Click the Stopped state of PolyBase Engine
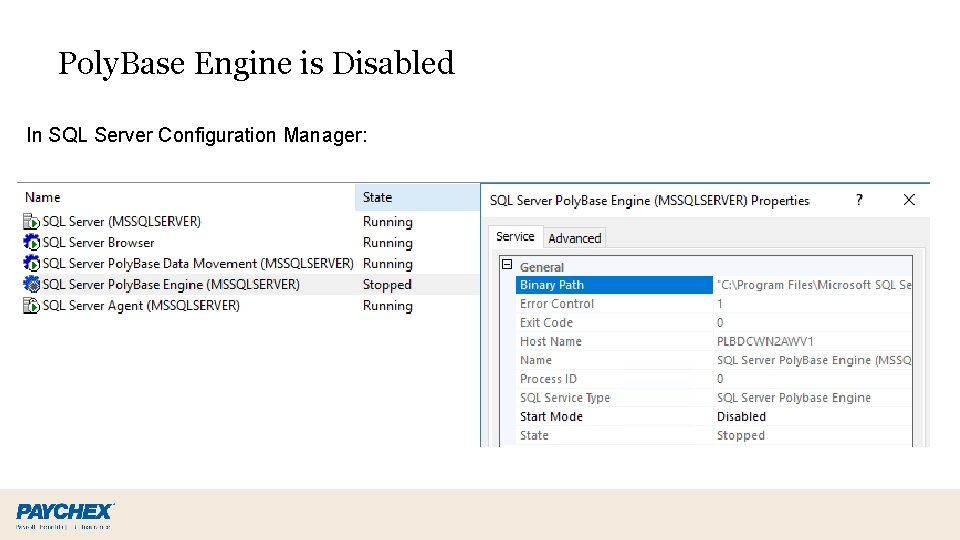 (x=387, y=285)
